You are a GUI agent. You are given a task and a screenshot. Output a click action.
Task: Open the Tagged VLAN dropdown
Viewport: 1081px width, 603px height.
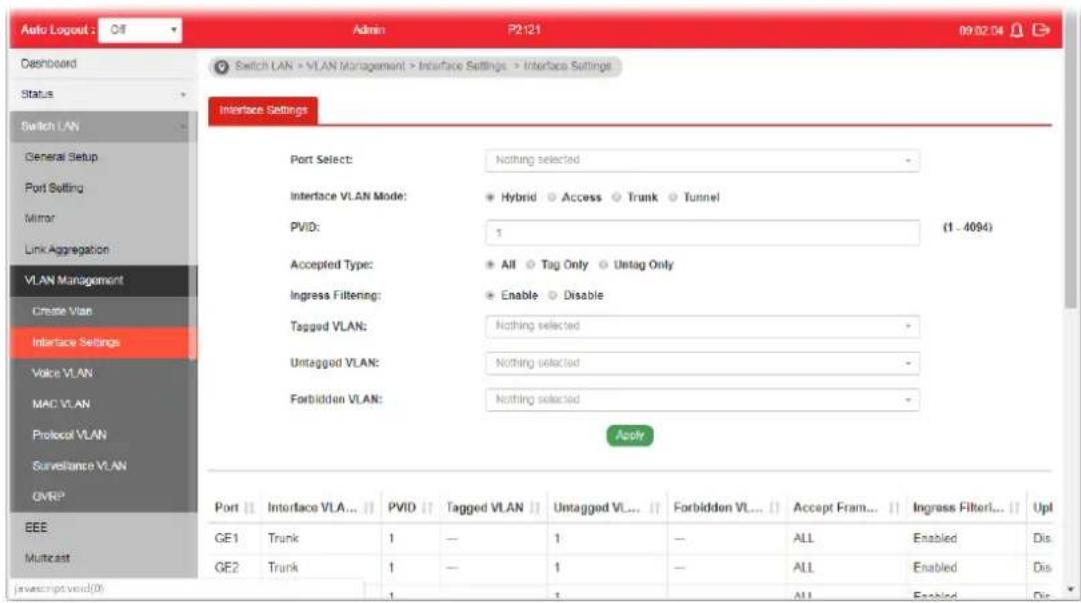702,326
